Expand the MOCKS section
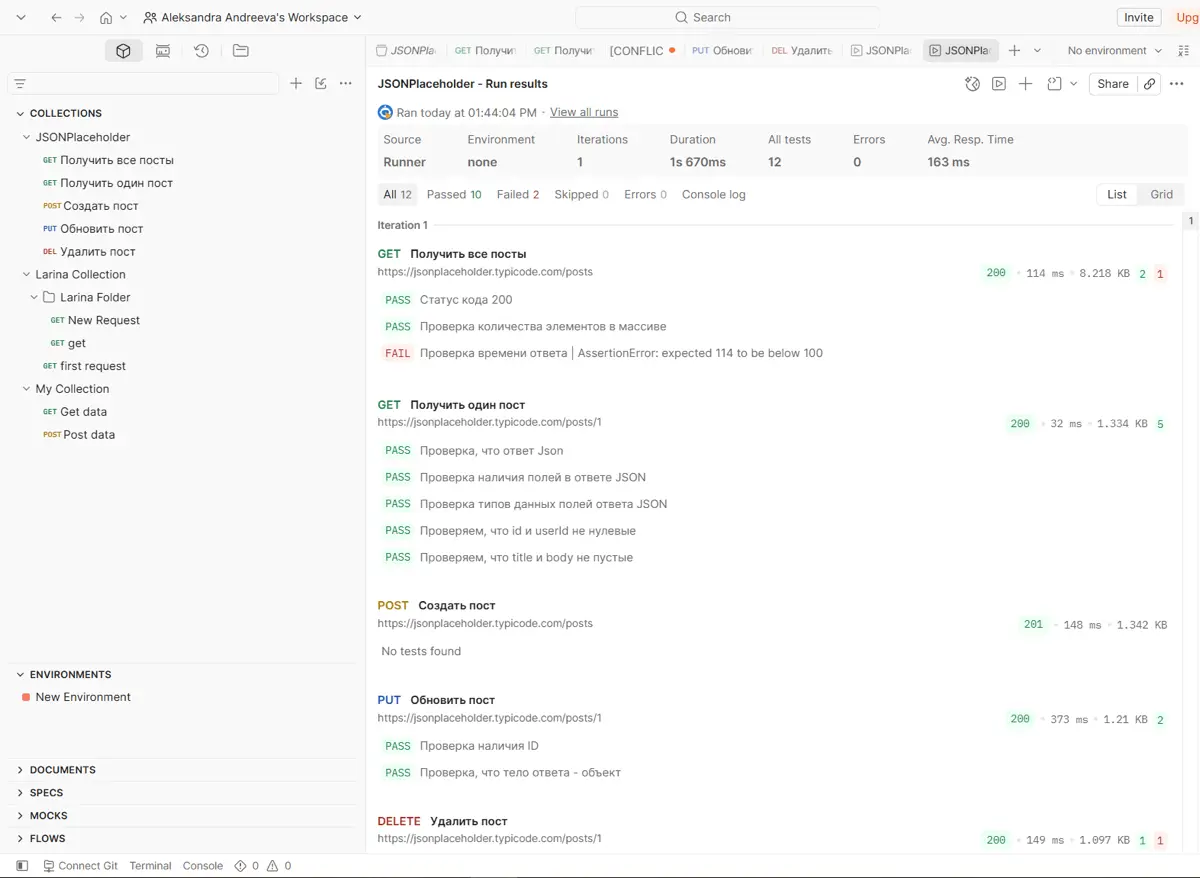The width and height of the screenshot is (1200, 878). pyautogui.click(x=20, y=816)
